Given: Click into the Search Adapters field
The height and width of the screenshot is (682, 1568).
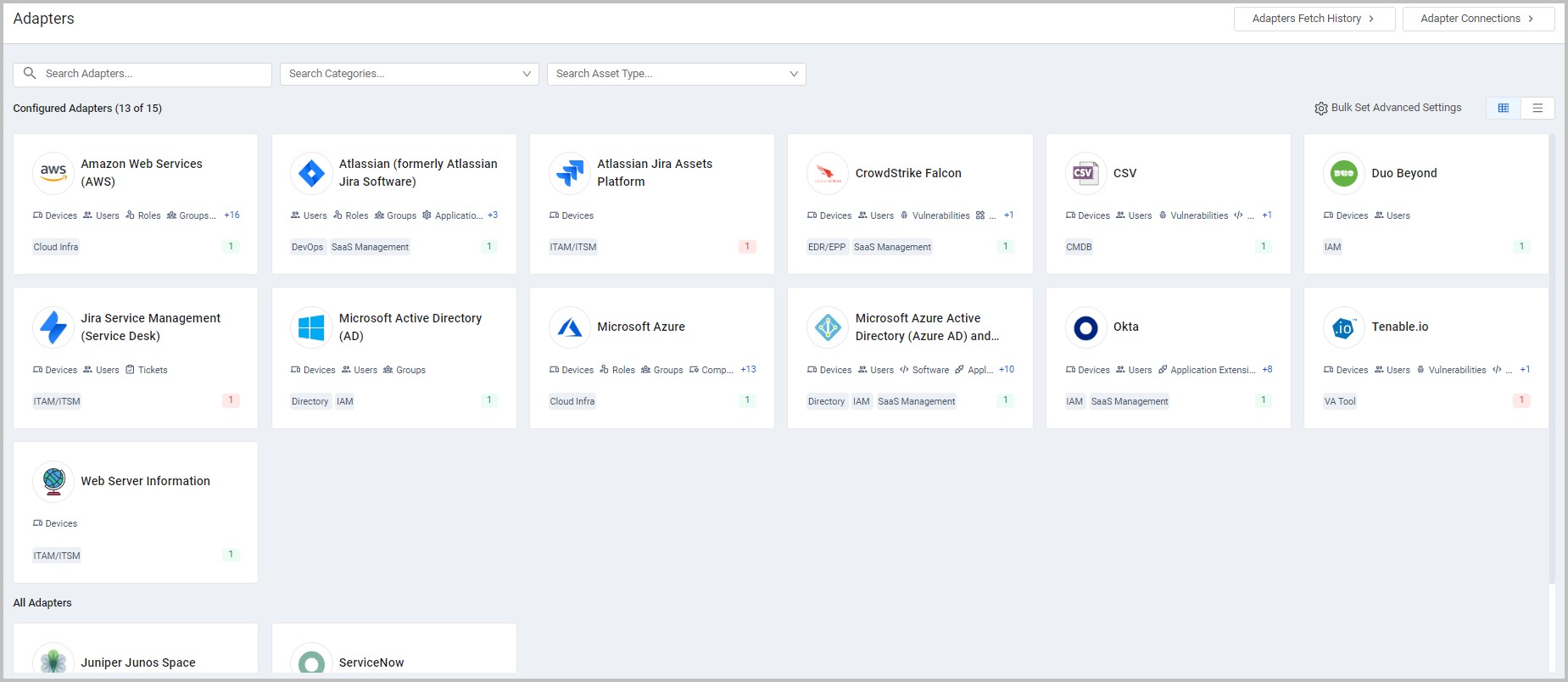Looking at the screenshot, I should [142, 74].
